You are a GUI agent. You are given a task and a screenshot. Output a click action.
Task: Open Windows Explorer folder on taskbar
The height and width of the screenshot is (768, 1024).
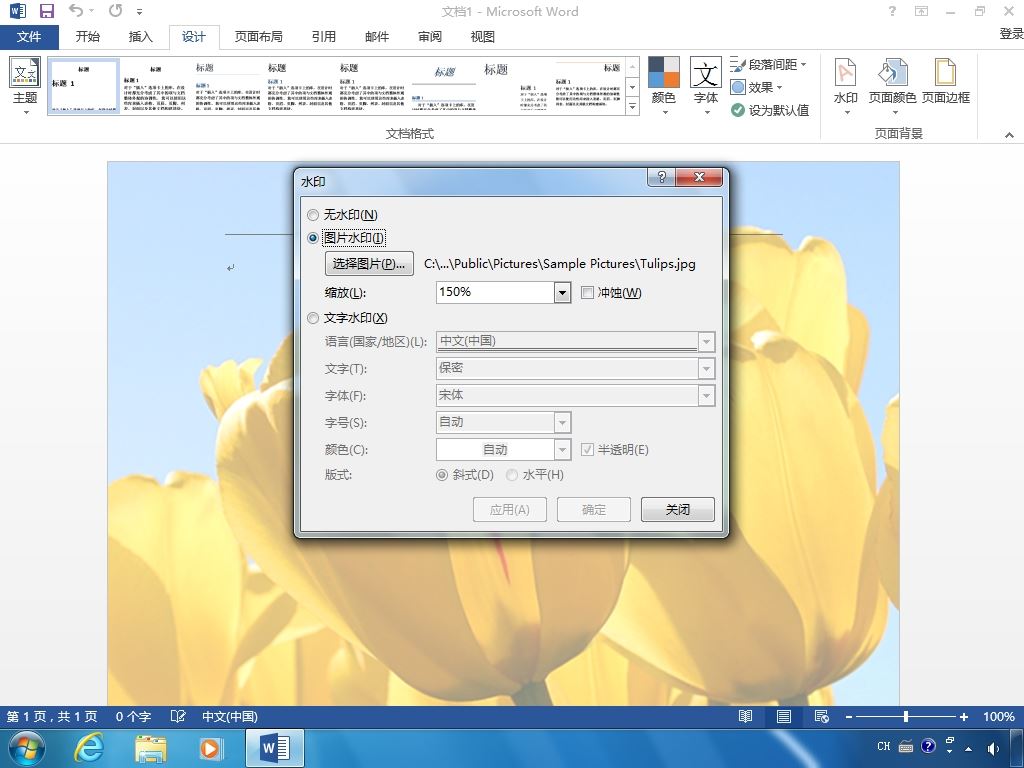pos(151,748)
